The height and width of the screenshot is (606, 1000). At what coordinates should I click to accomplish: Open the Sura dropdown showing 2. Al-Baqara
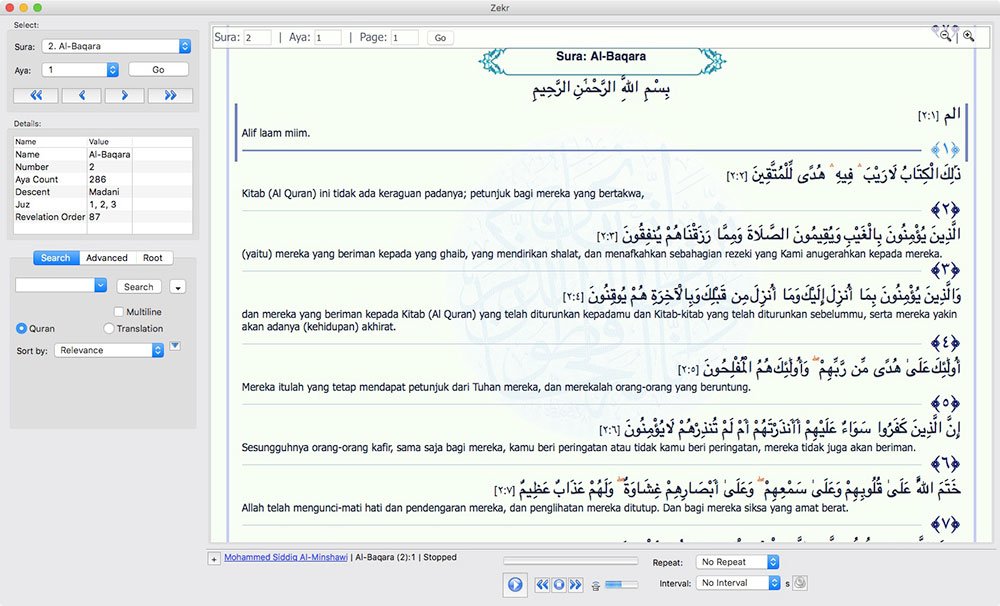coord(116,46)
